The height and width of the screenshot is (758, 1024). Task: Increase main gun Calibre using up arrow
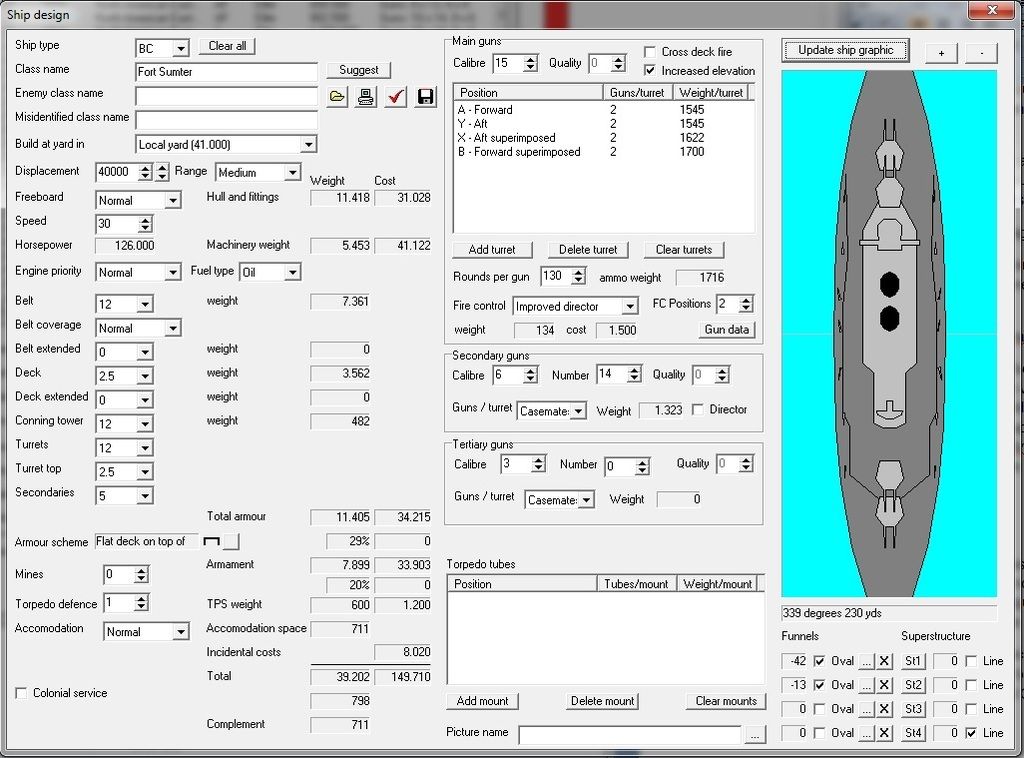[530, 59]
